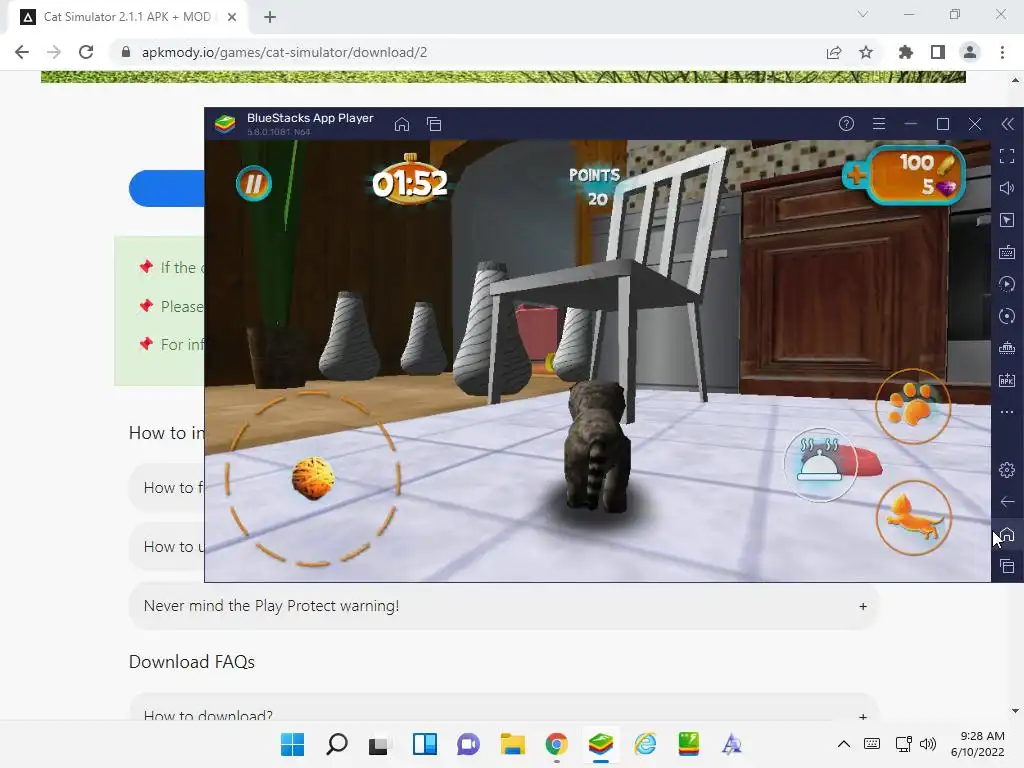Open Chrome extensions puzzle icon
This screenshot has width=1024, height=768.
(905, 52)
